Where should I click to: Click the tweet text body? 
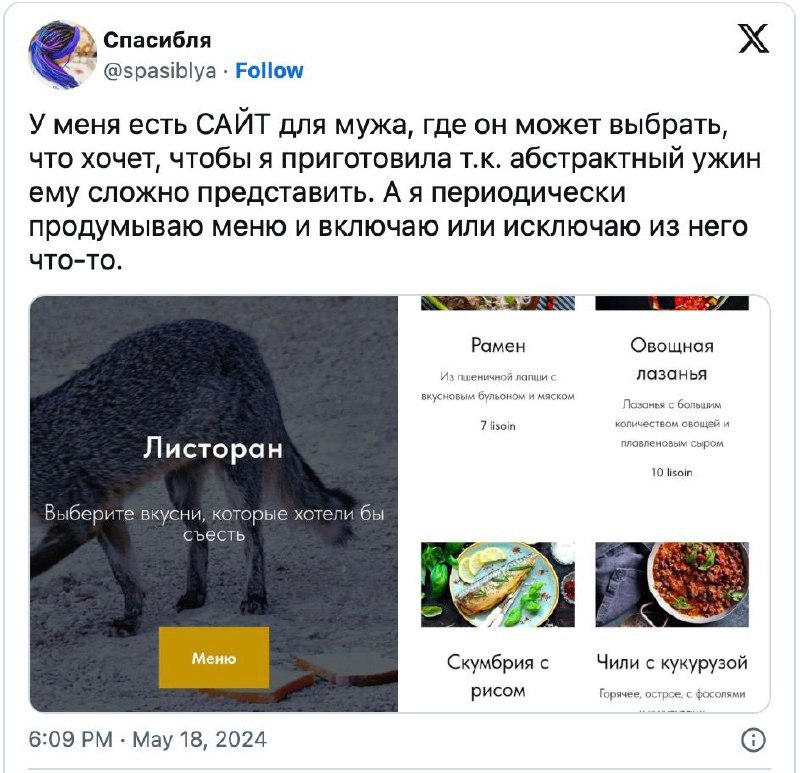(395, 192)
